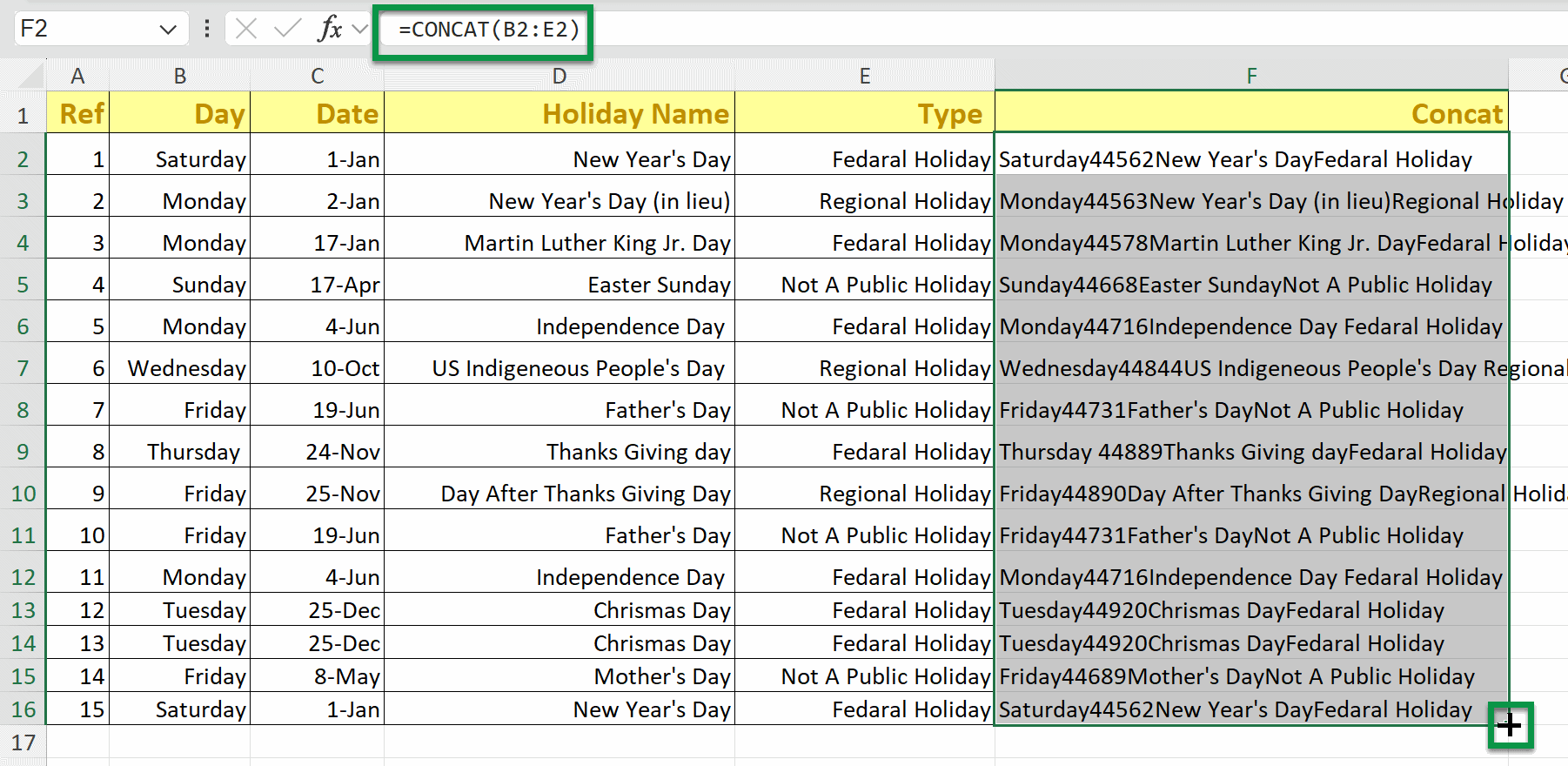This screenshot has height=766, width=1568.
Task: Expand the dropdown next to fx
Action: (360, 30)
